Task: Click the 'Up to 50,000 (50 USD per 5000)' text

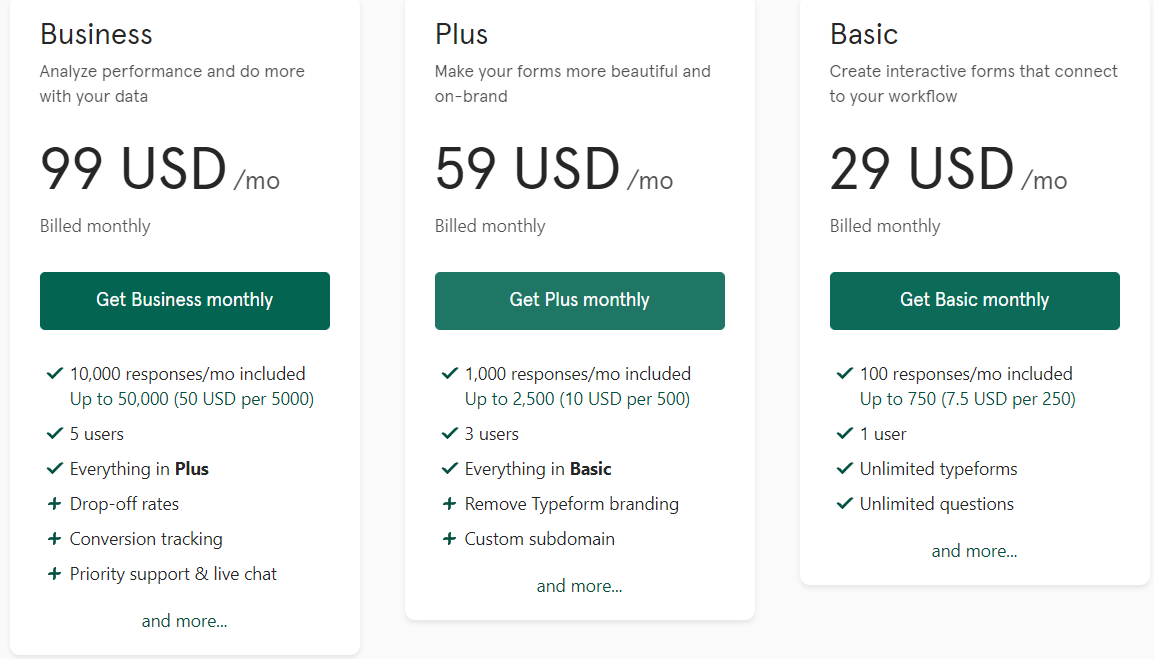Action: click(192, 399)
